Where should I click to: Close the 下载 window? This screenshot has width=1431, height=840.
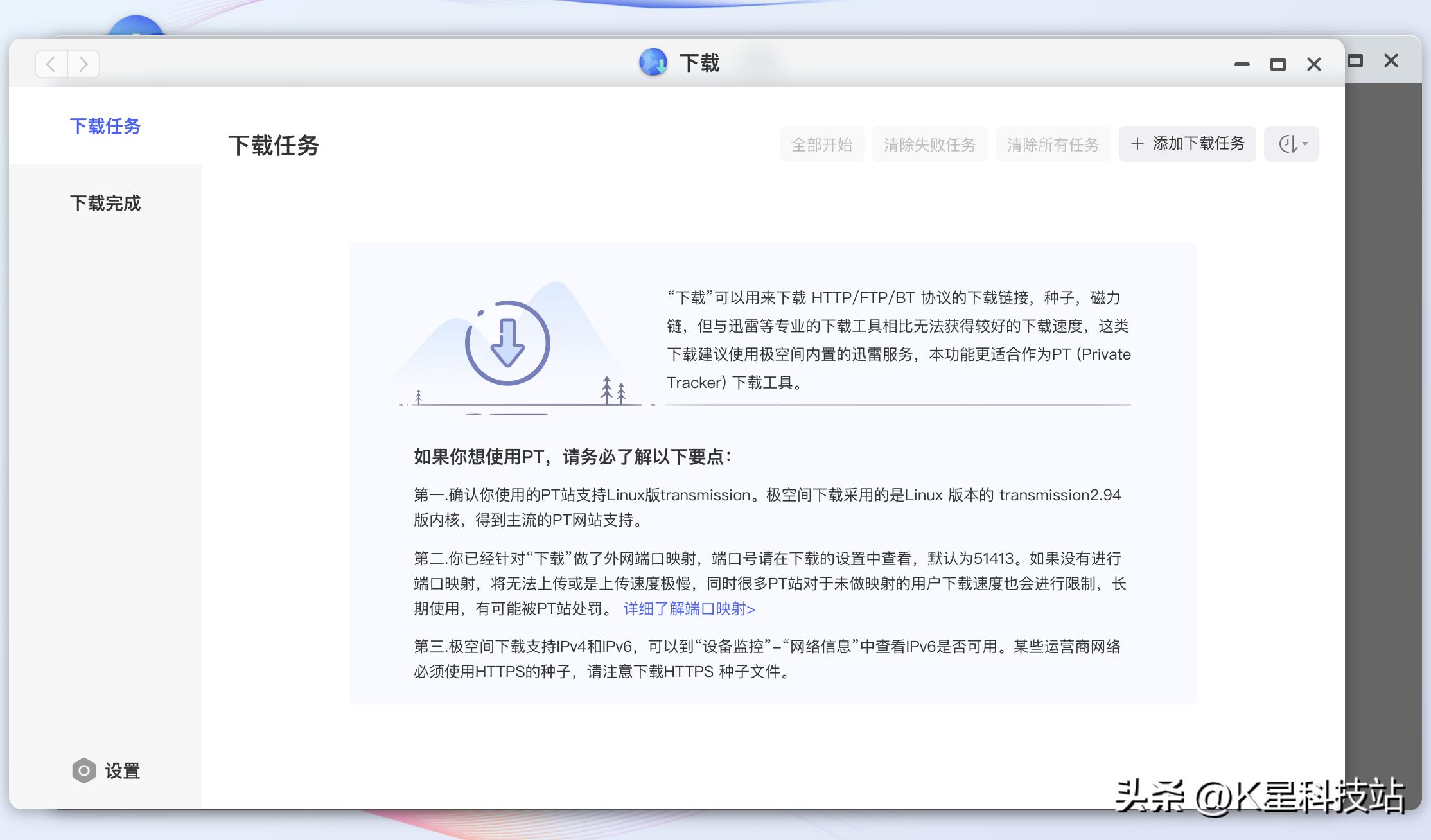pos(1313,64)
